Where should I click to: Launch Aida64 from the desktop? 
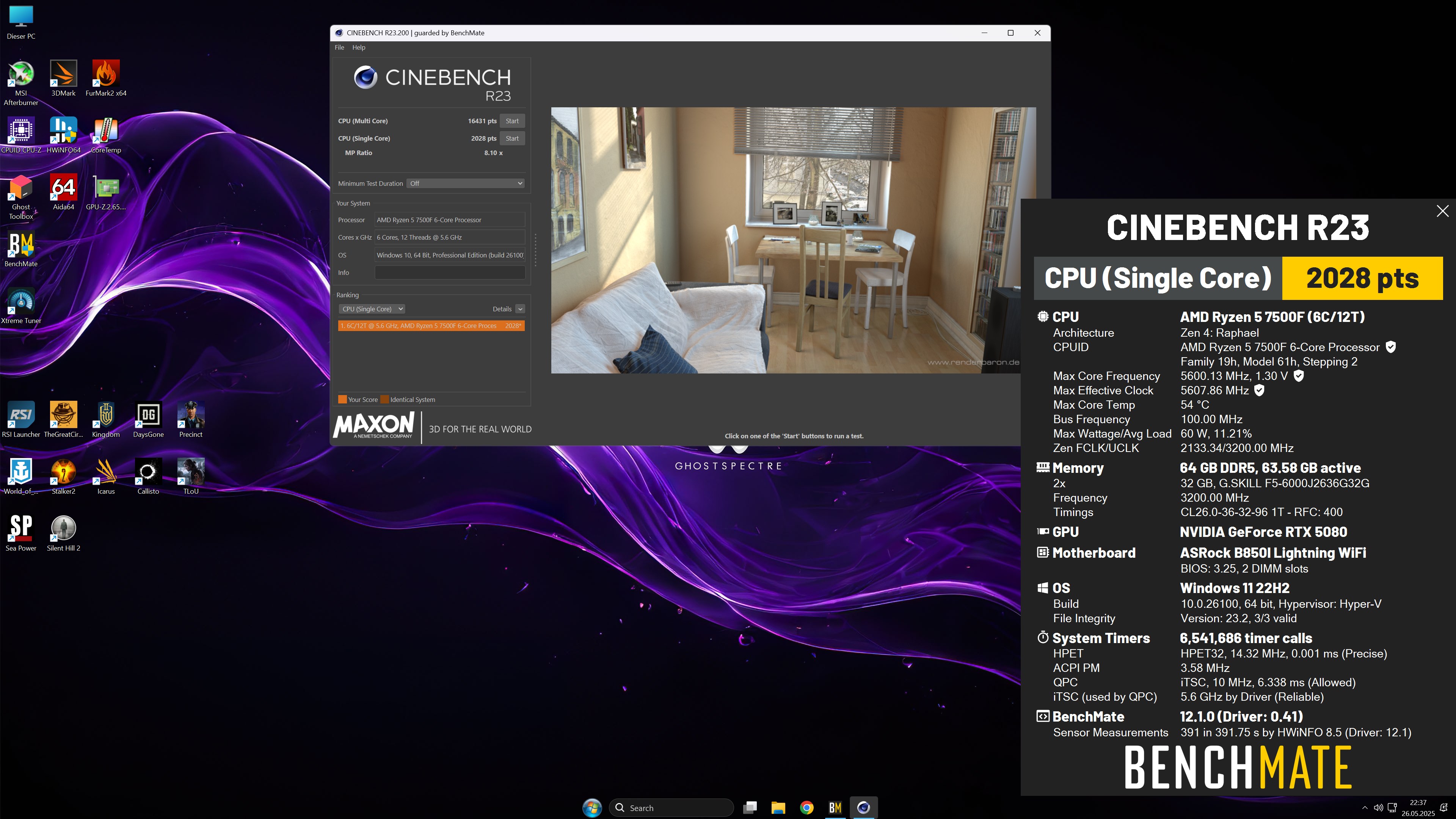click(63, 192)
